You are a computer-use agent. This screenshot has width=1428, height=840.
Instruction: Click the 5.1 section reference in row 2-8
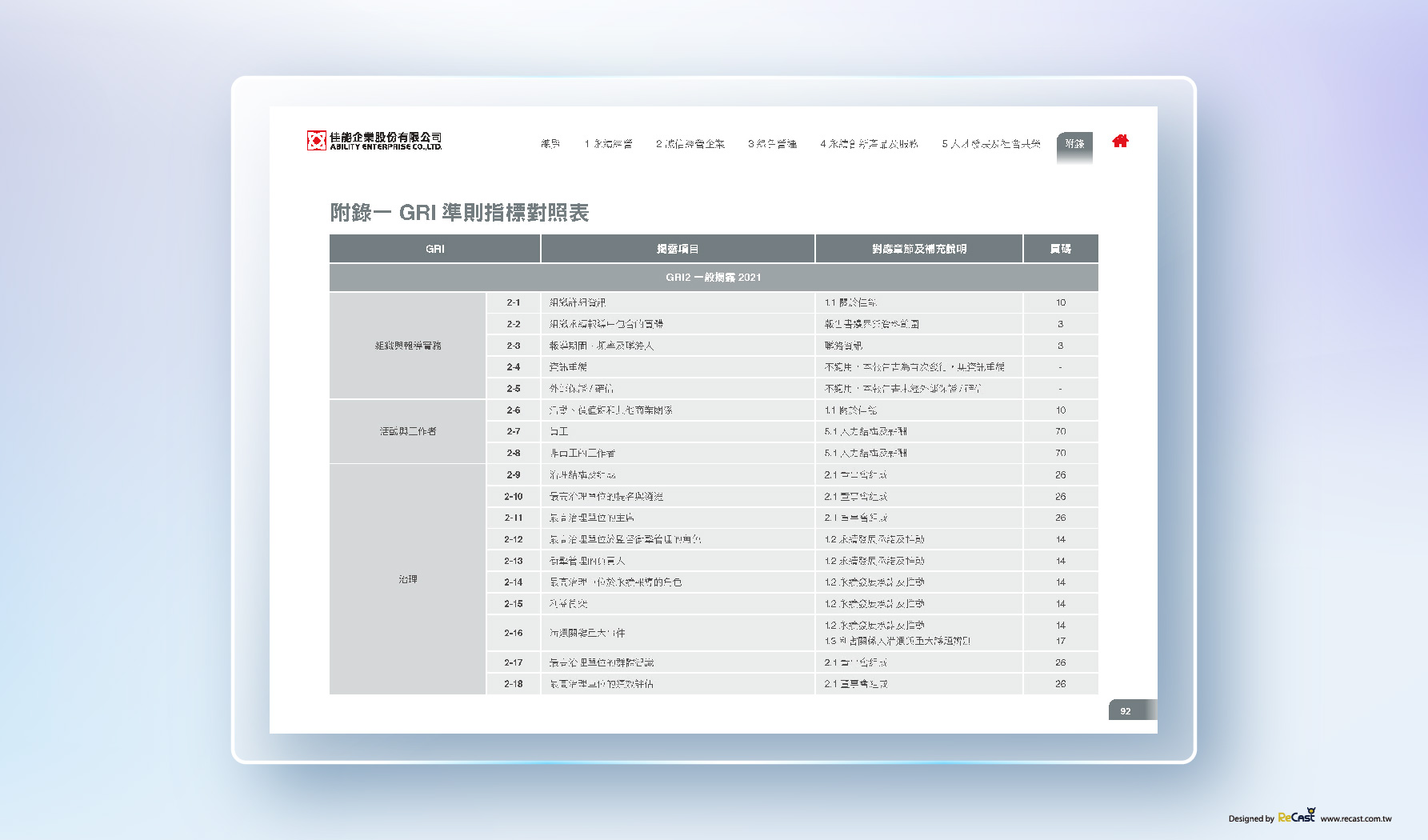[x=866, y=453]
